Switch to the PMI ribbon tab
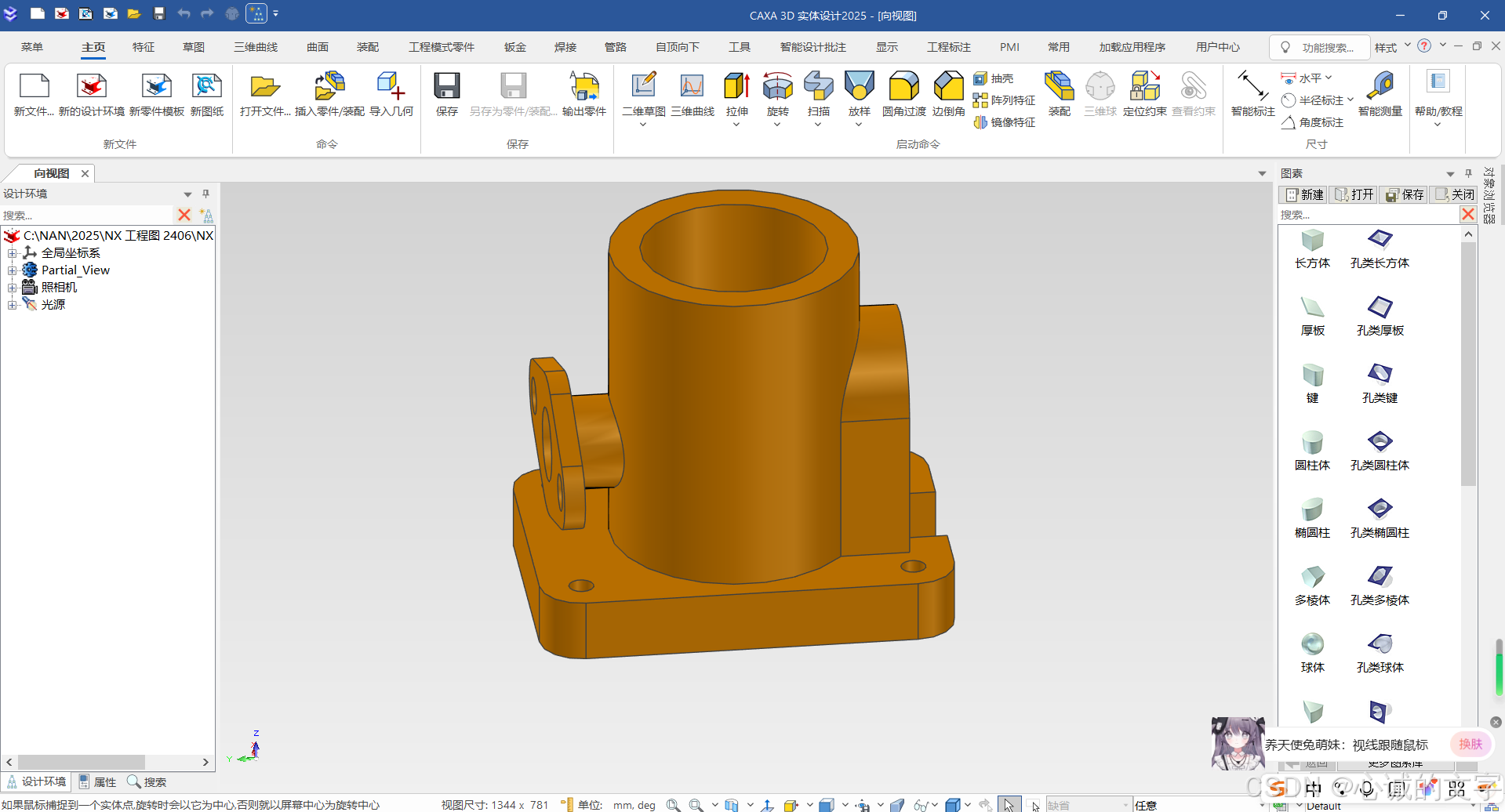This screenshot has height=812, width=1505. (1009, 47)
